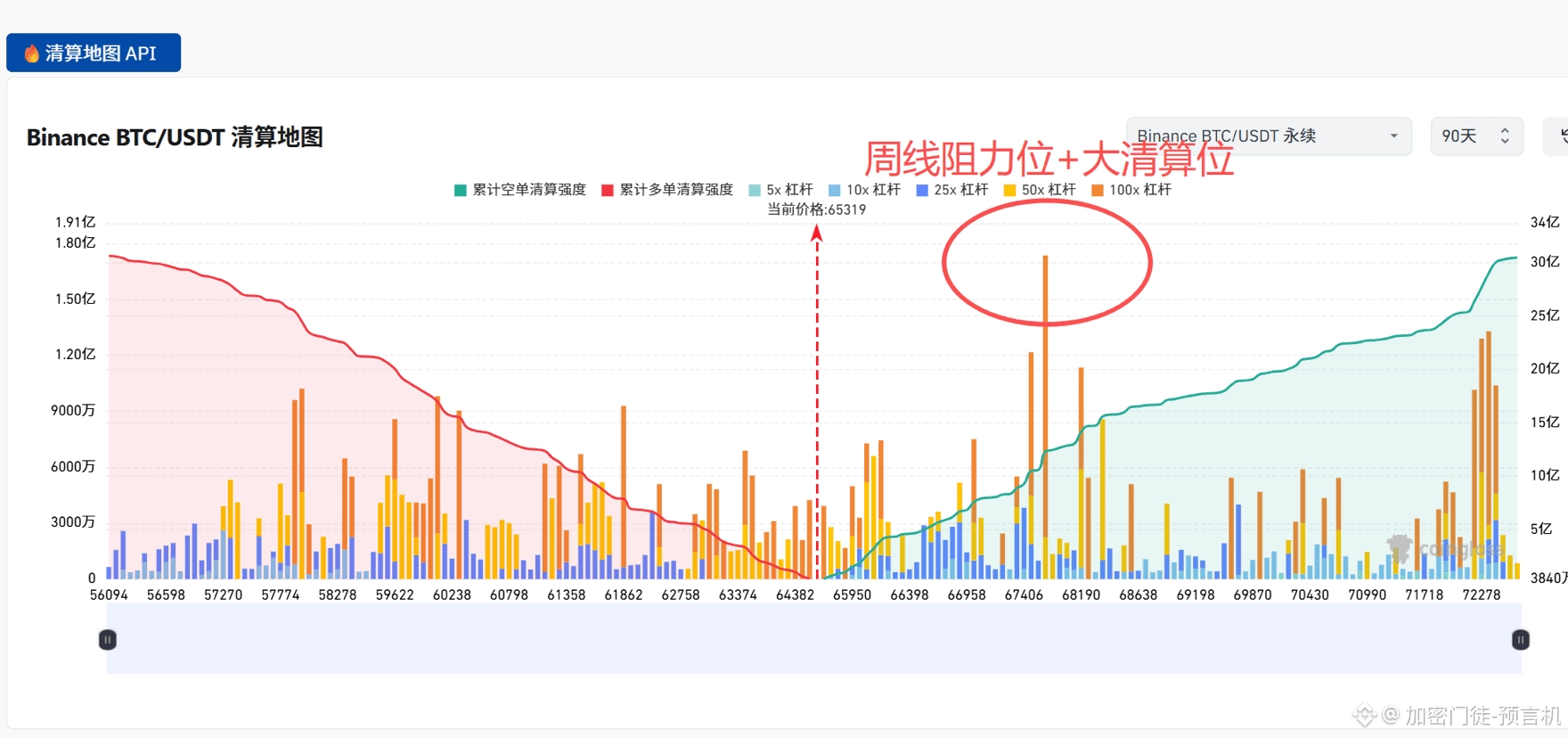The height and width of the screenshot is (738, 1568).
Task: Click the 56094 x-axis price label
Action: click(109, 594)
